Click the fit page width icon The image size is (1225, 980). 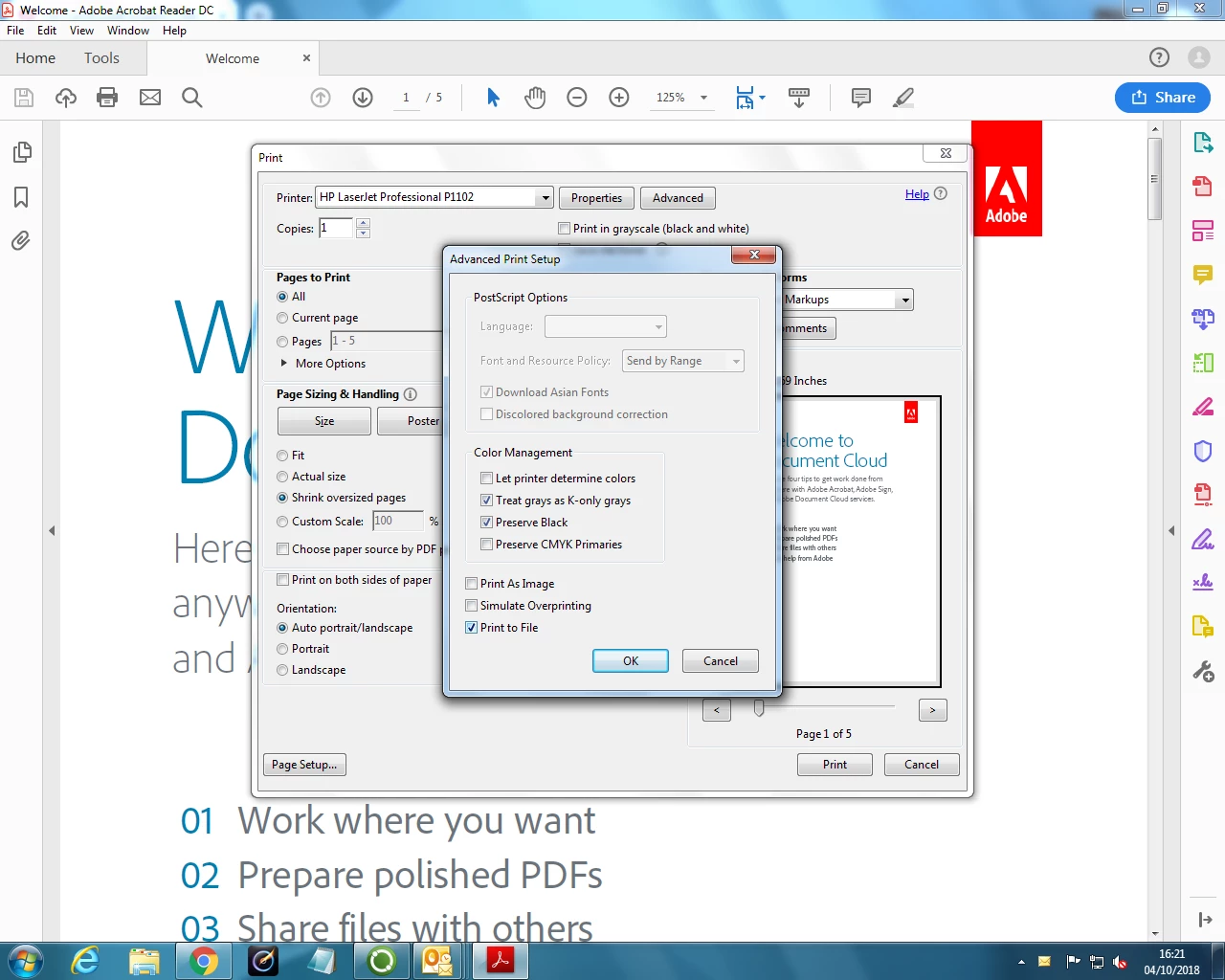746,98
